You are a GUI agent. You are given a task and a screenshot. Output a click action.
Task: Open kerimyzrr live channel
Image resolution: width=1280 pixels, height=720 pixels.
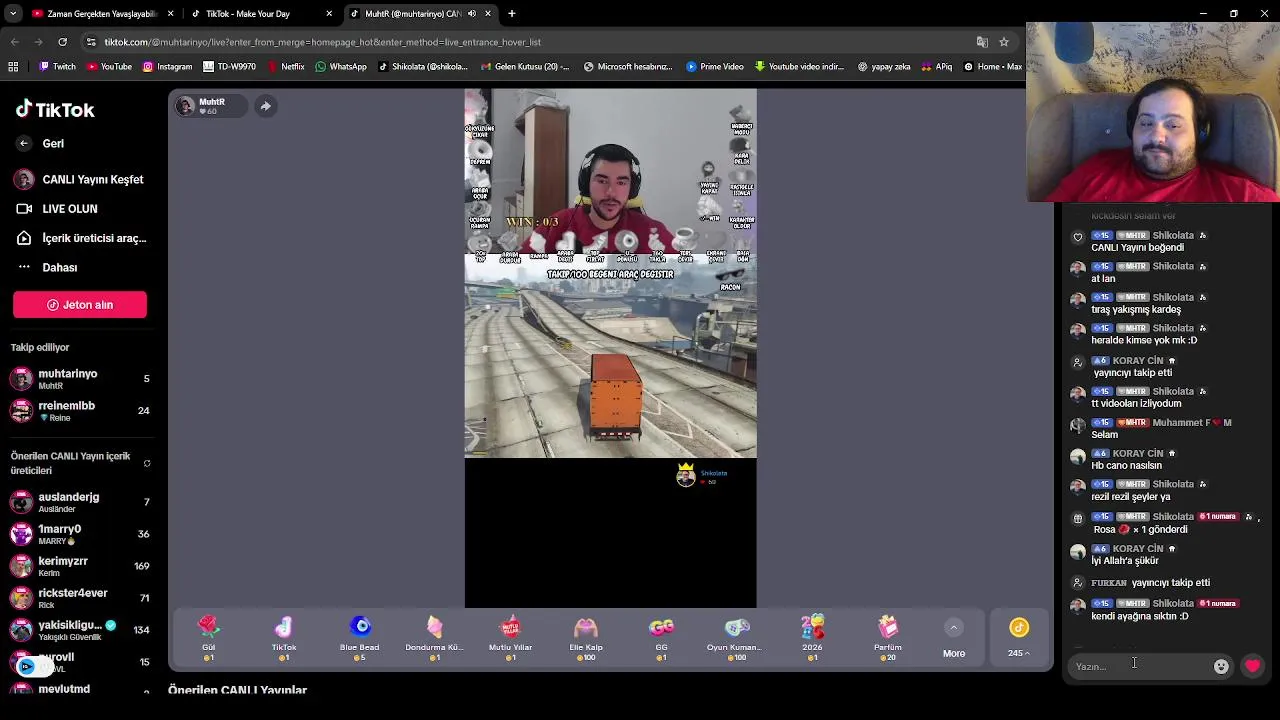point(80,566)
